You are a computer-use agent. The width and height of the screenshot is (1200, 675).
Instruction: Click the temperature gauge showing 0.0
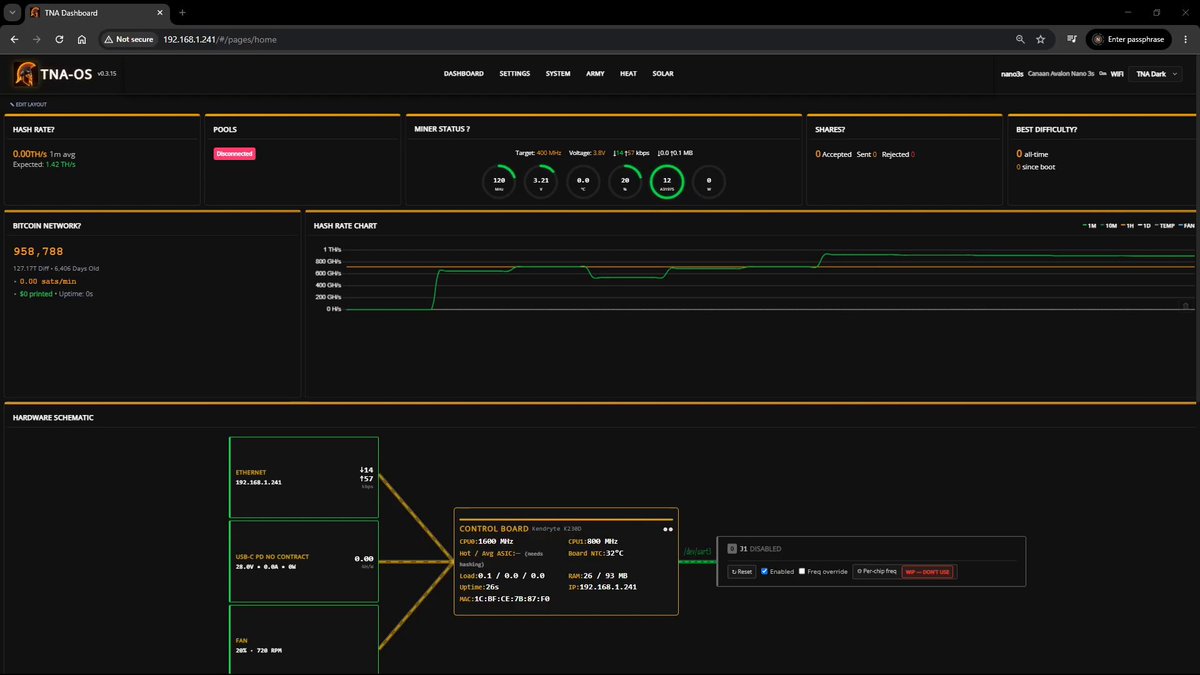[x=583, y=182]
